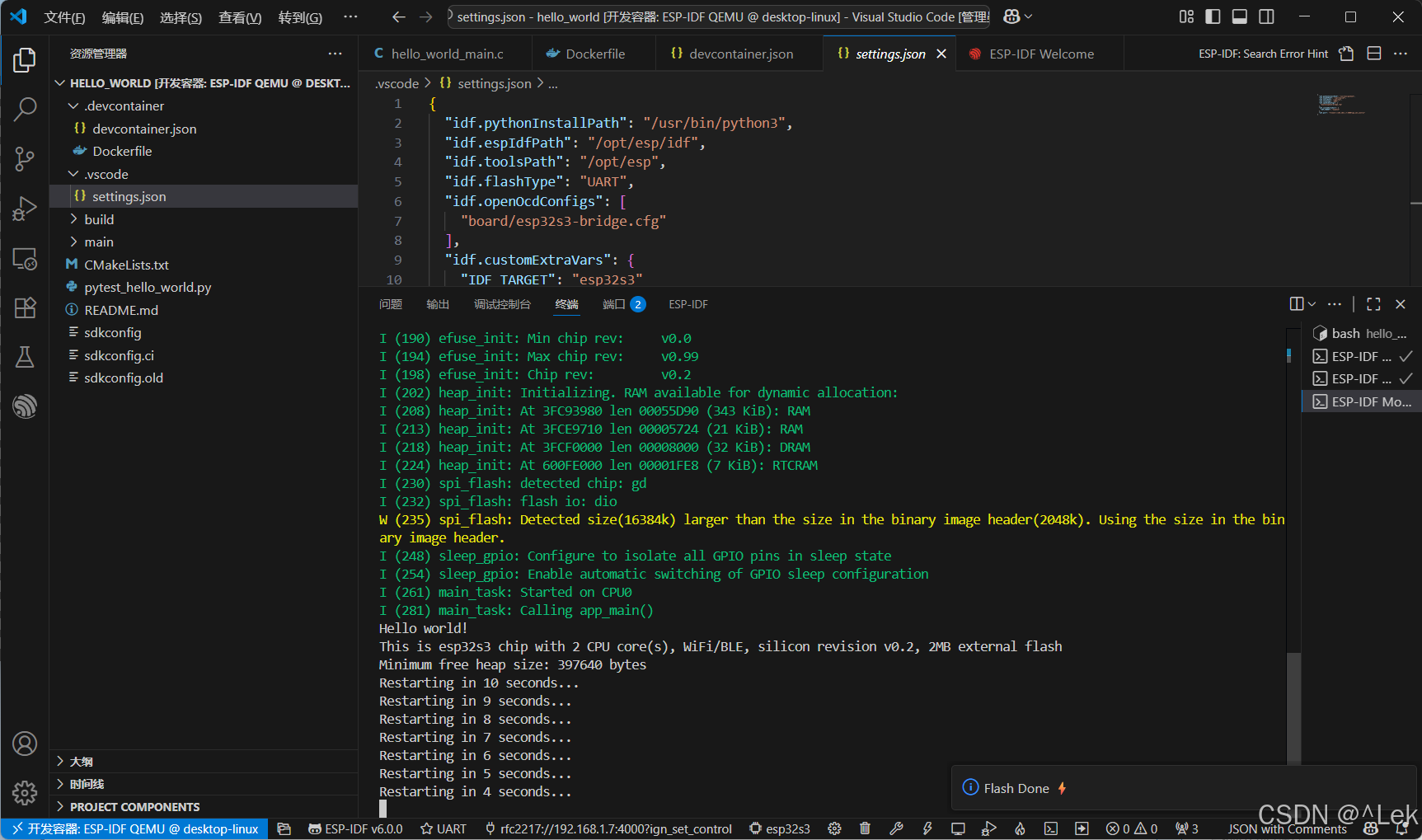Screen dimensions: 1422x840
Task: Click the ESP-IDF SDK configuration gear in status bar
Action: point(834,828)
